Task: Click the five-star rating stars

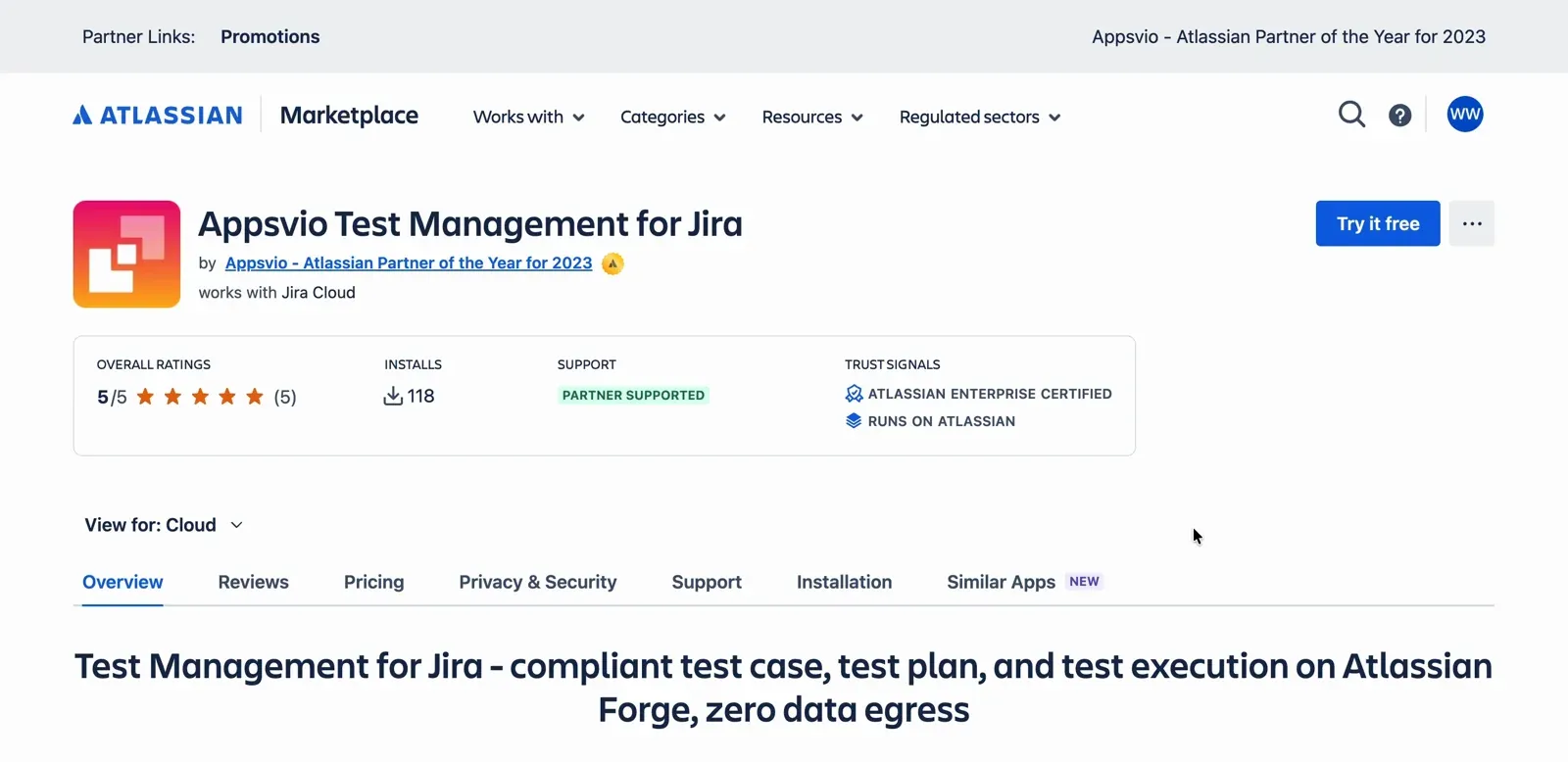Action: 200,397
